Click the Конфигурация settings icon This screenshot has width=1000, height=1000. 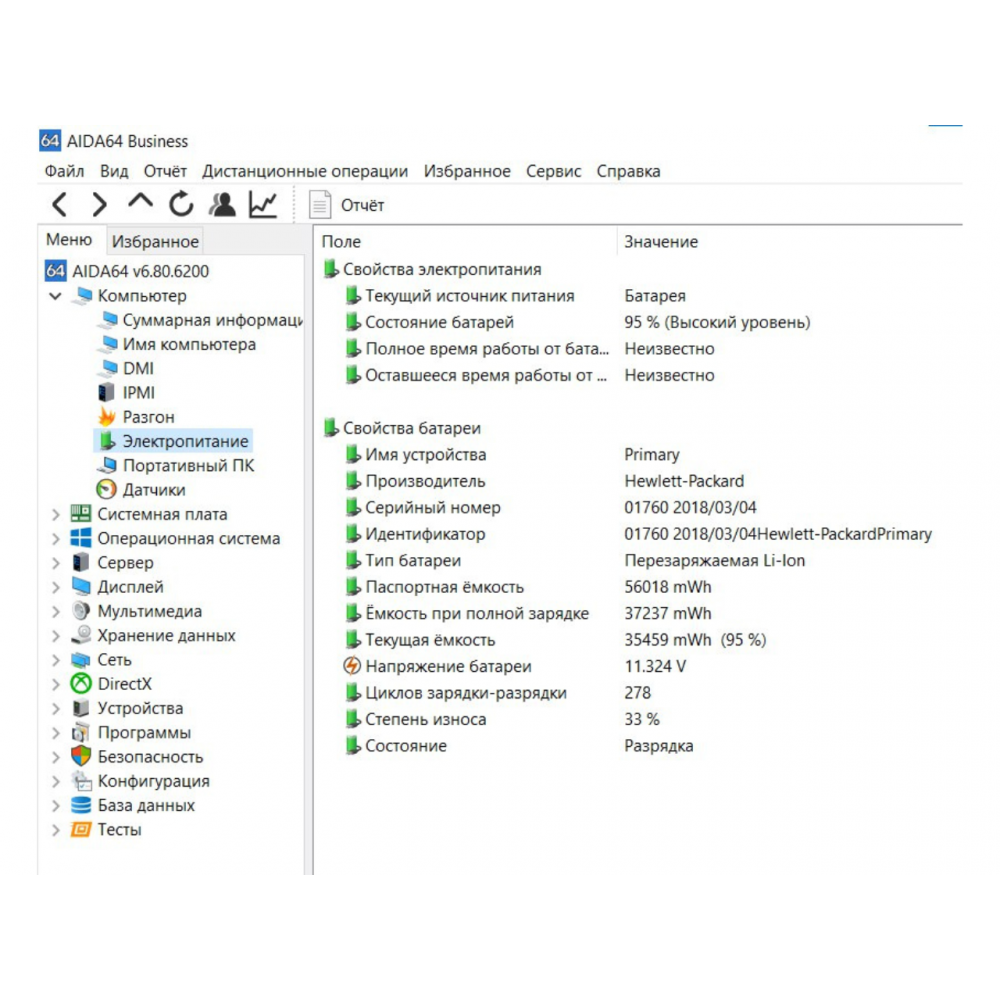pyautogui.click(x=81, y=781)
